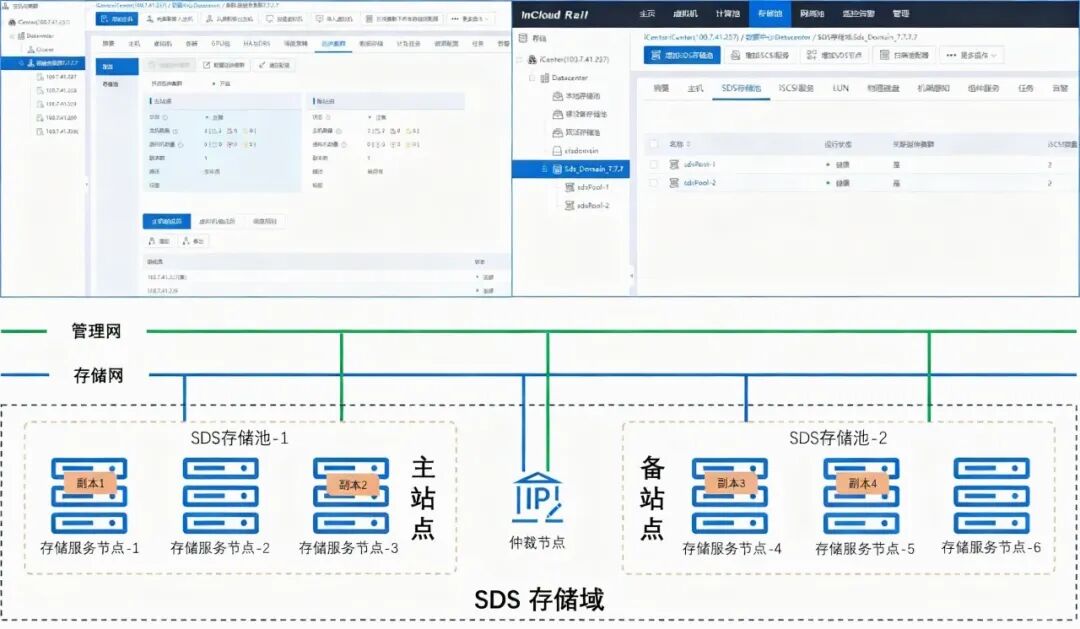
Task: Click the 增加SDS存储池 button
Action: point(682,55)
